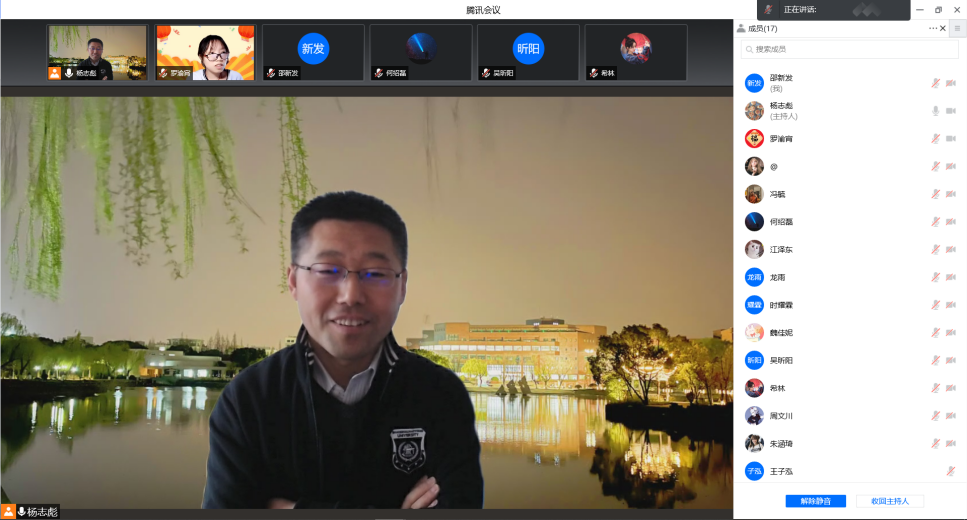Click the 成员(17) members header icon
This screenshot has width=967, height=520.
pyautogui.click(x=741, y=28)
